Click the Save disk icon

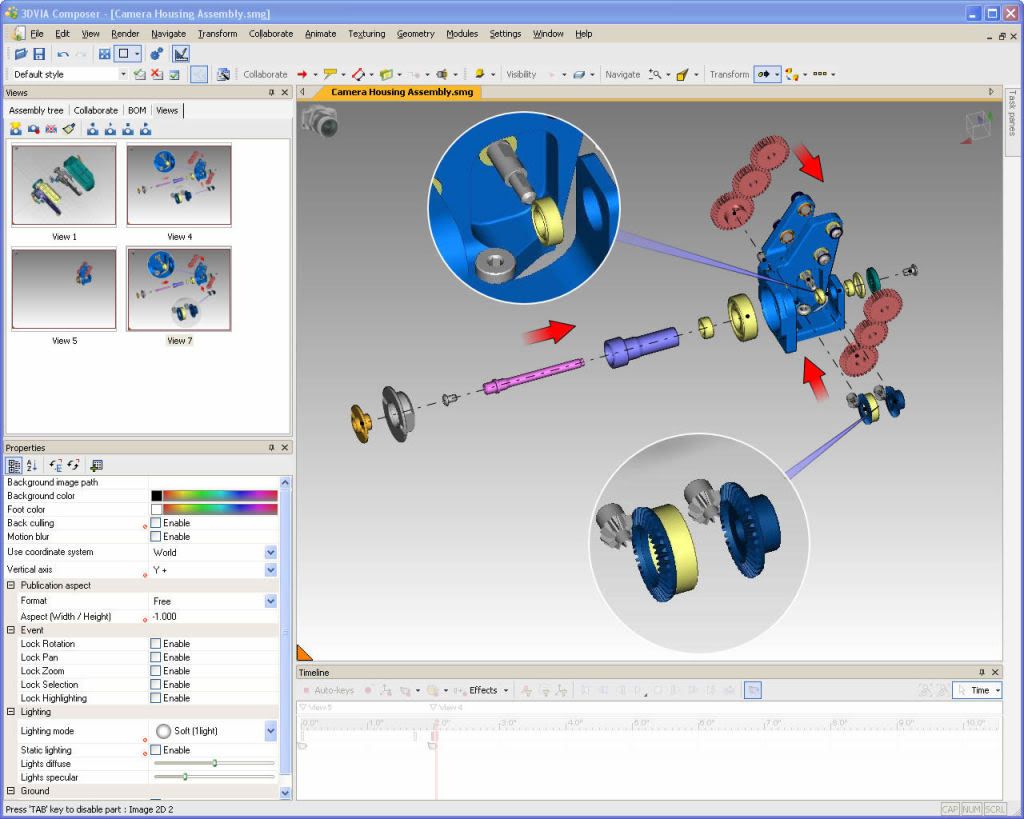coord(39,54)
